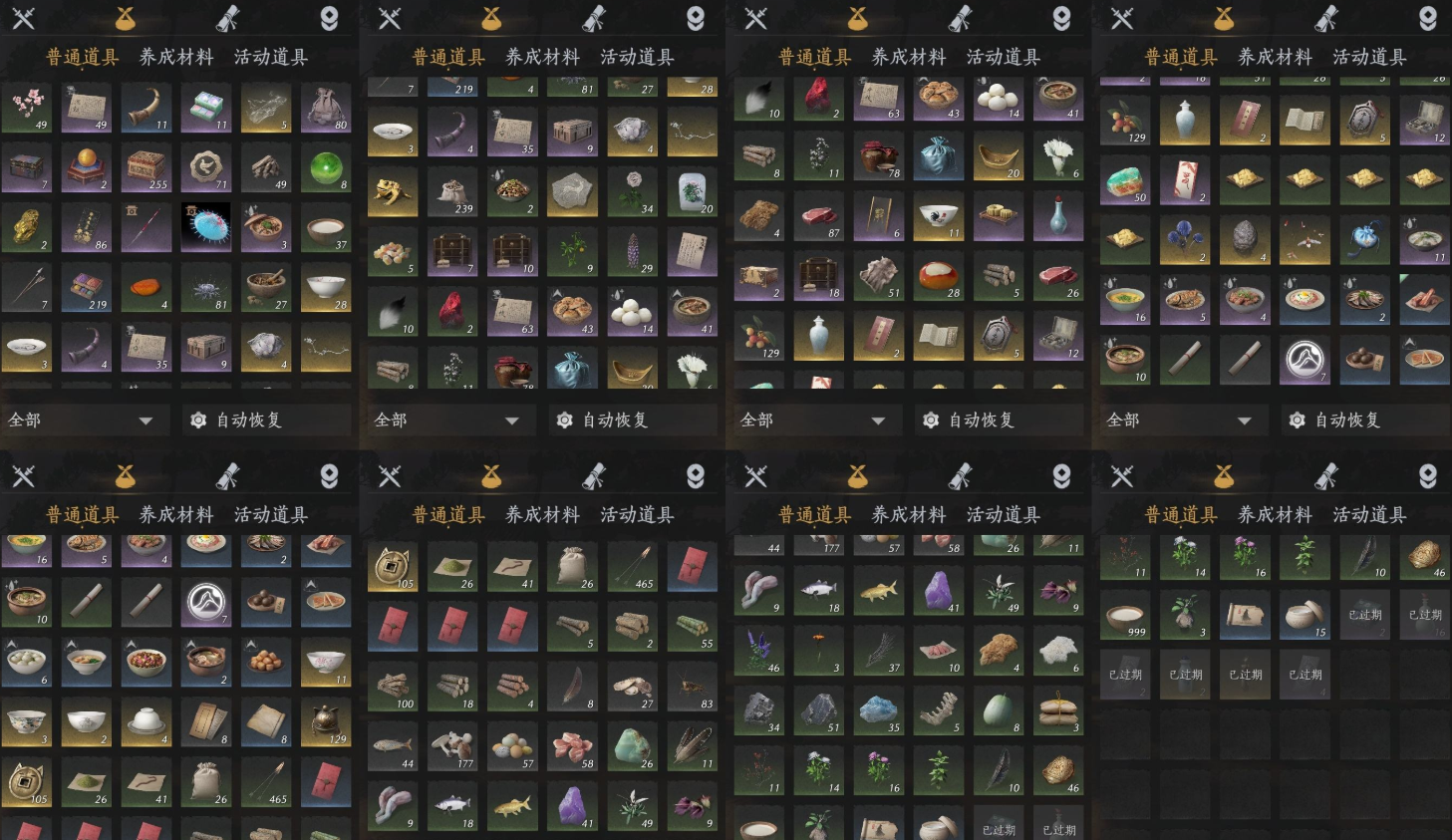
Task: Open the 全部 dropdown under the raw meat grid
Action: 813,420
